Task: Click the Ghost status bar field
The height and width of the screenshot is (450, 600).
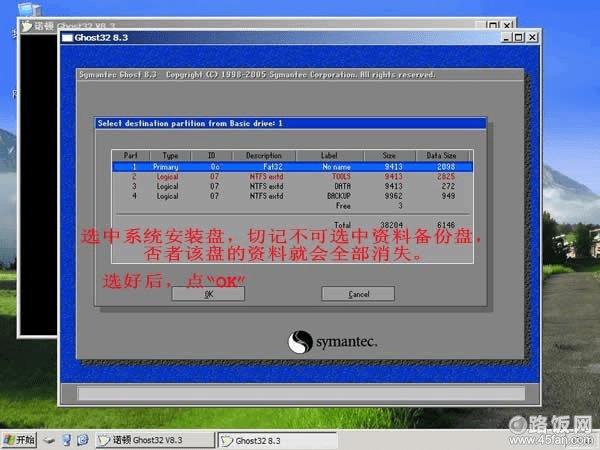Action: 301,394
